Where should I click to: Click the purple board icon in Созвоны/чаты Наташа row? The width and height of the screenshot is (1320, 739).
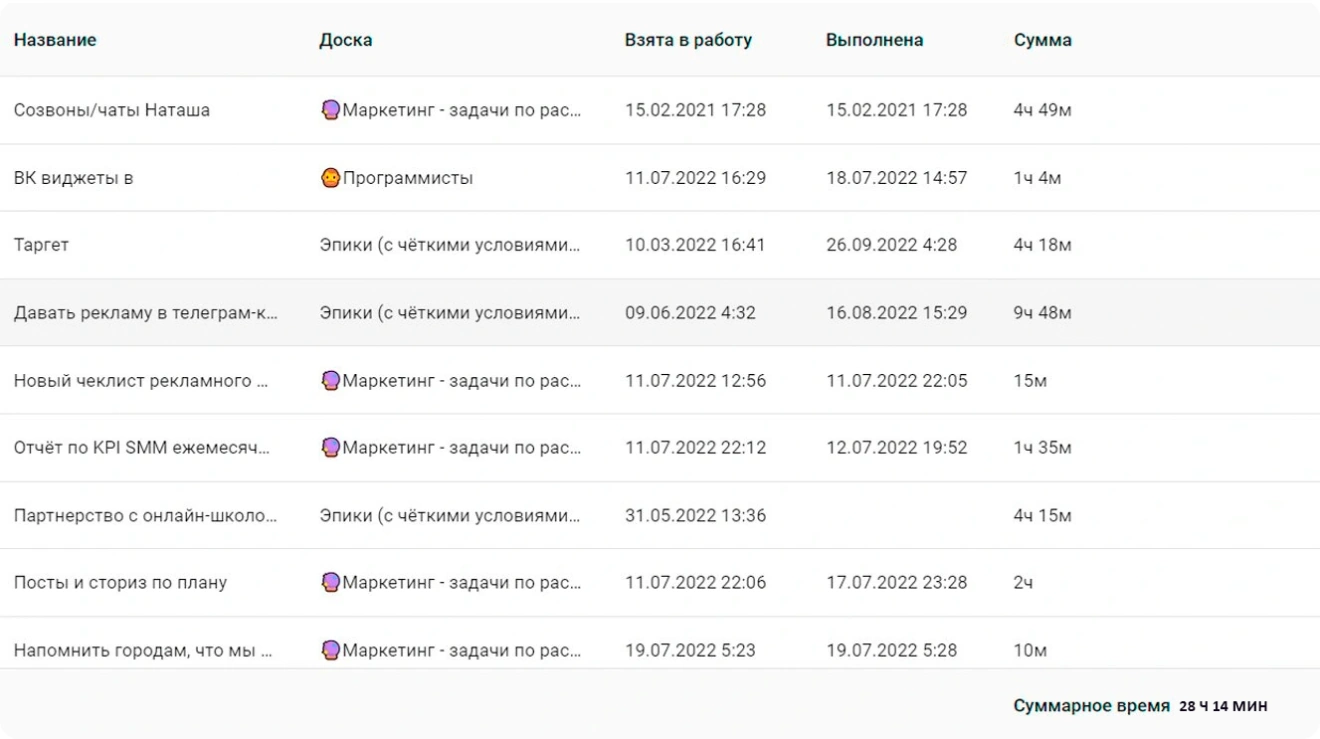pyautogui.click(x=330, y=110)
